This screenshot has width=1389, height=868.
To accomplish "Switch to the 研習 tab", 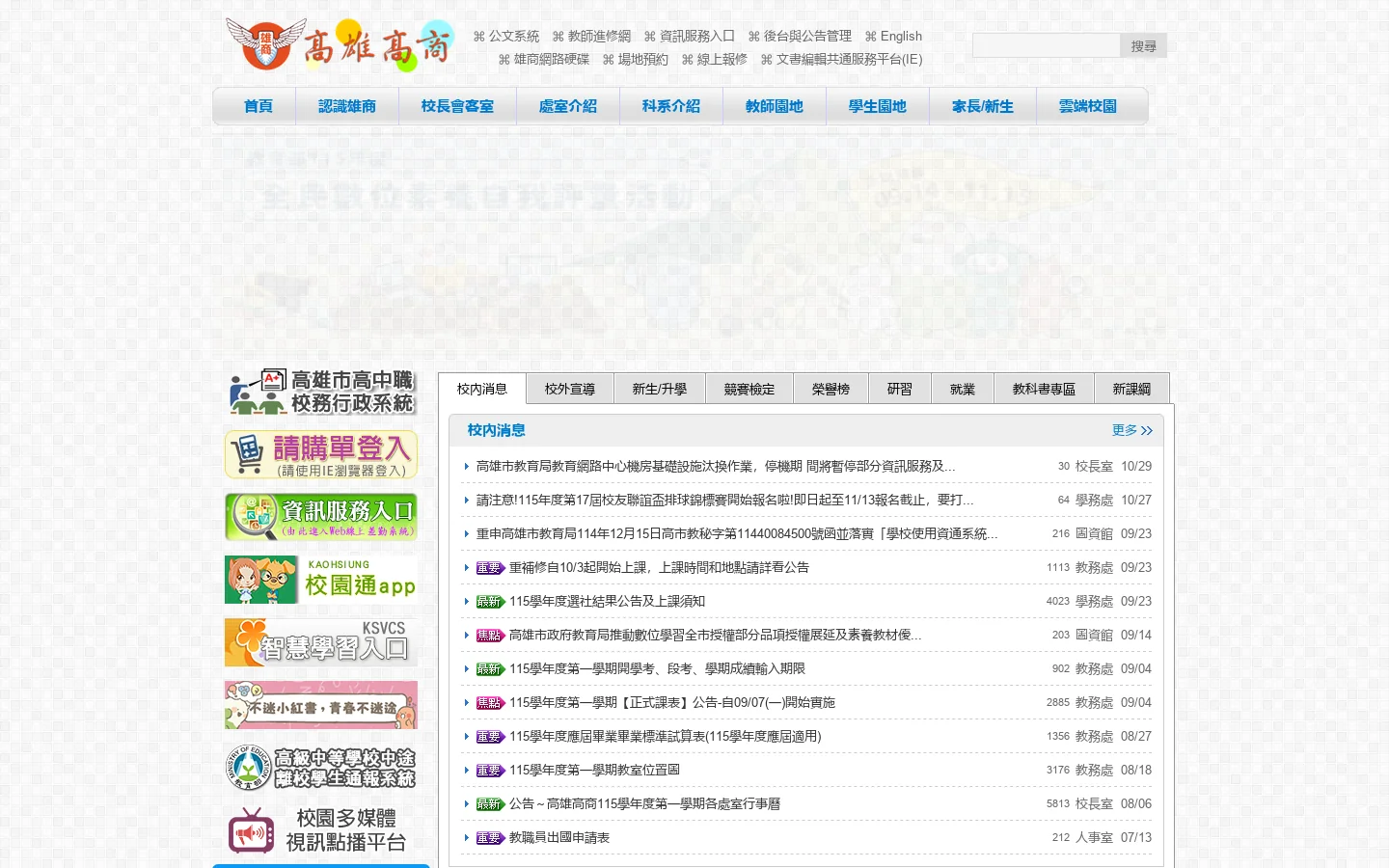I will click(900, 389).
